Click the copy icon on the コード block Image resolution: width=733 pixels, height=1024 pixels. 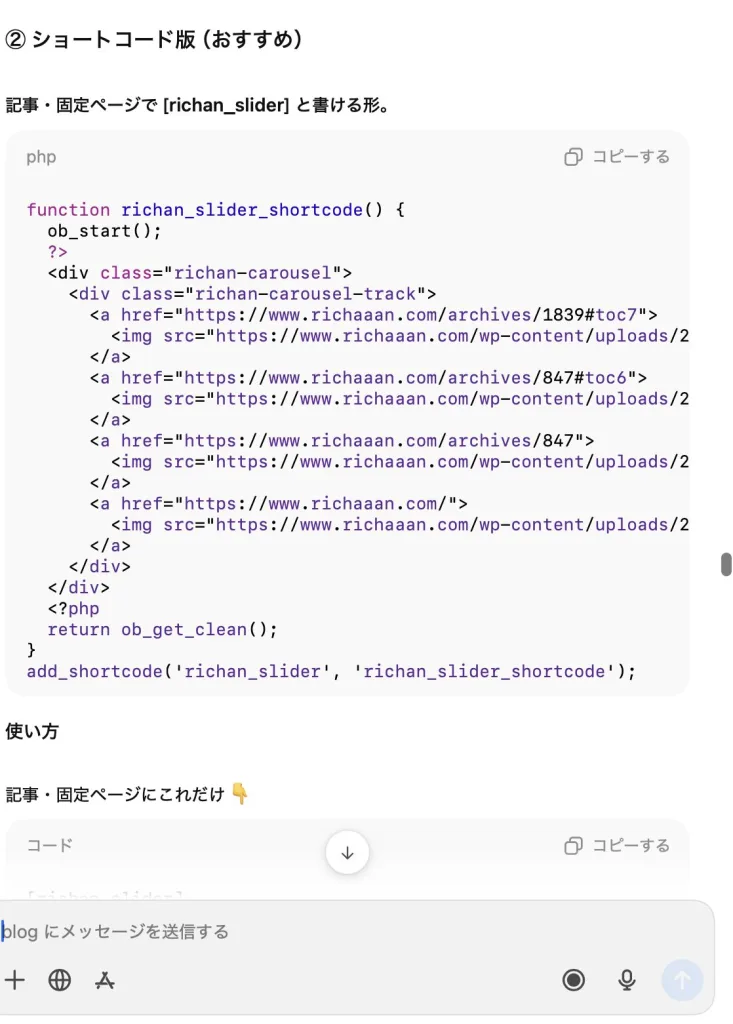573,845
